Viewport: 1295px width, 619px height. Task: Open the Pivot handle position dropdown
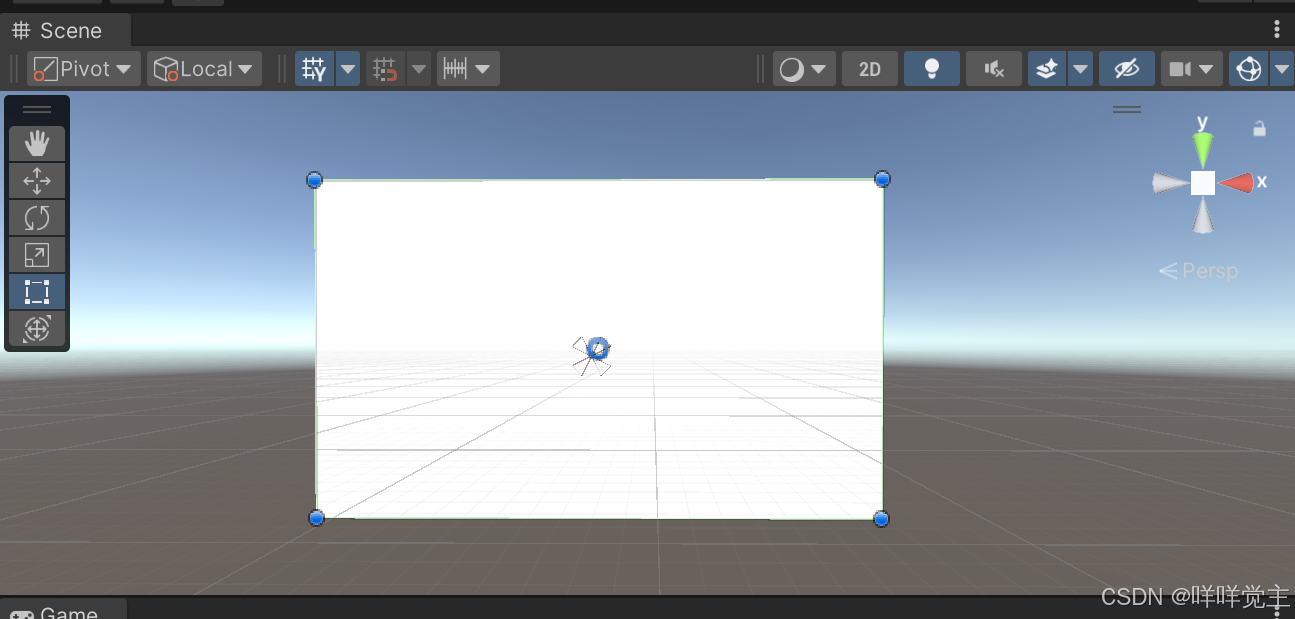pos(83,68)
